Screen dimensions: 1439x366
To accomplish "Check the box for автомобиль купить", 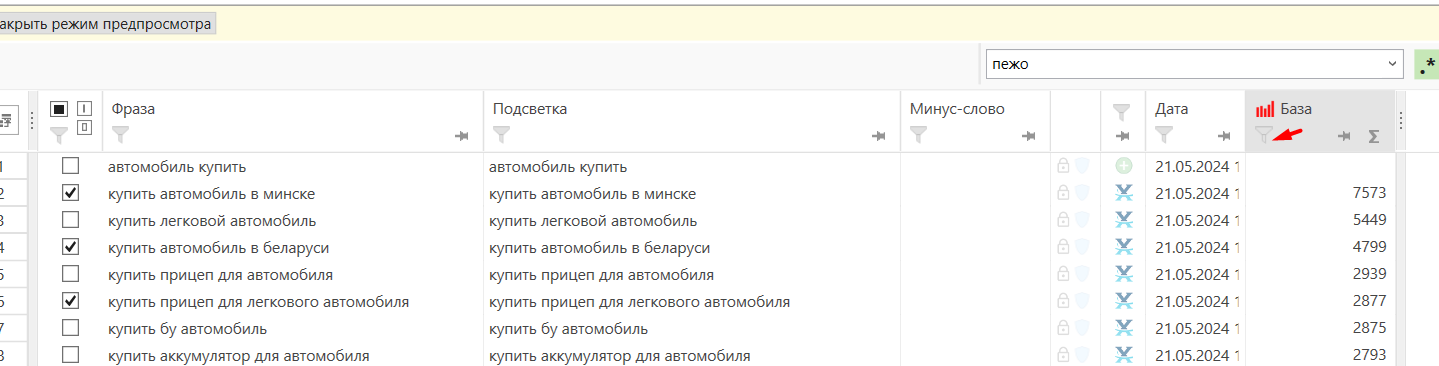I will click(70, 166).
